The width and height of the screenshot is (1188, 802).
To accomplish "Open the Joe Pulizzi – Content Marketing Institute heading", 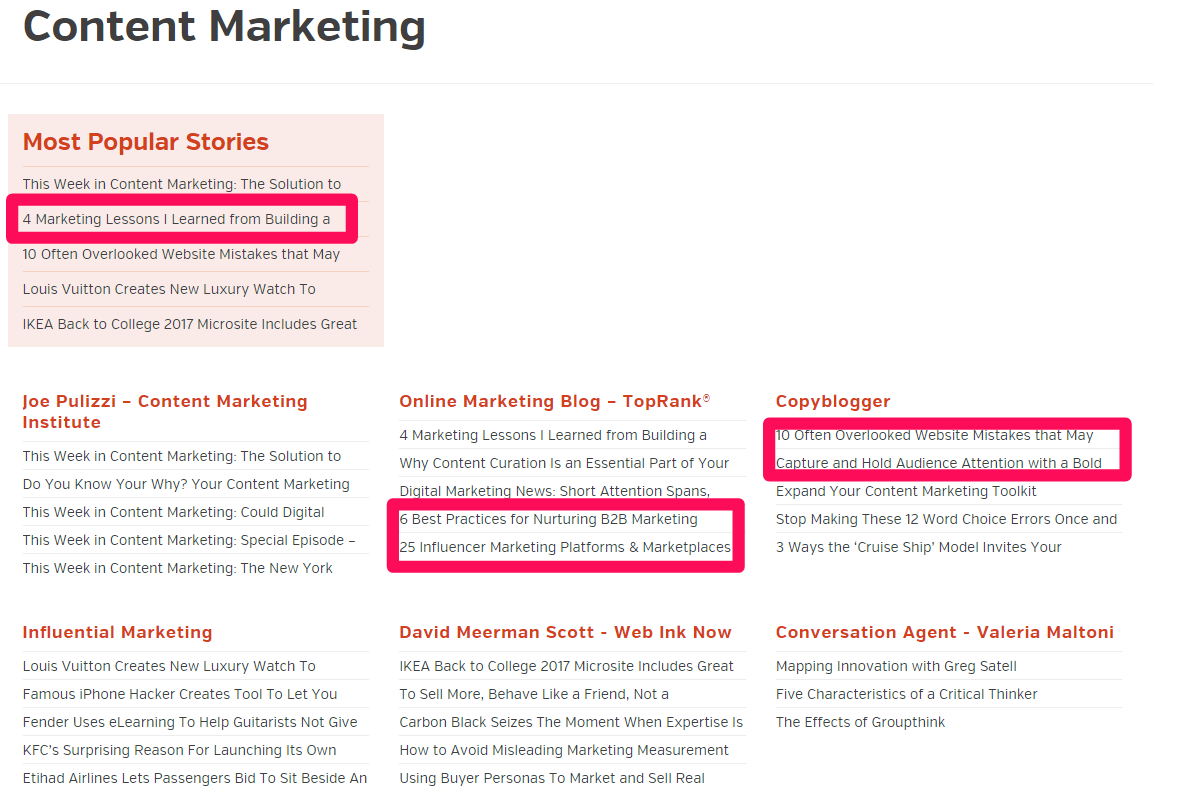I will (165, 412).
